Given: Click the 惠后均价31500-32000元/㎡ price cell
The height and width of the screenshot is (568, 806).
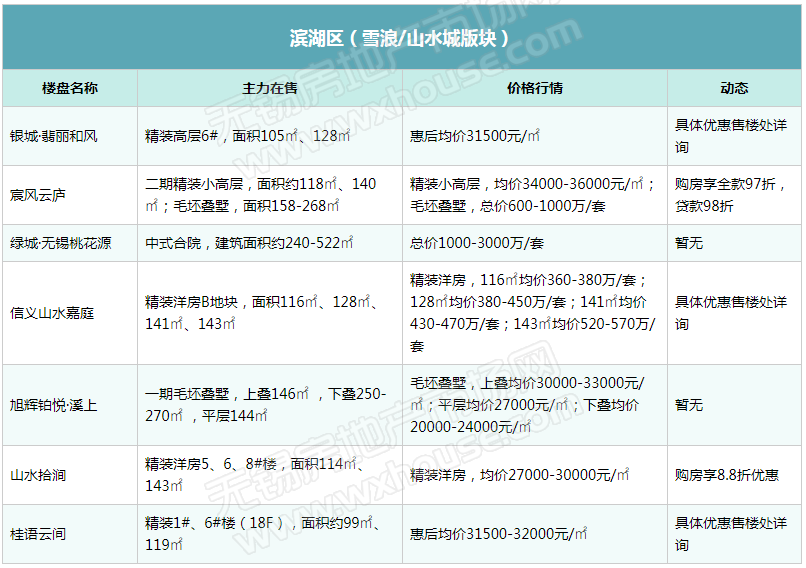Looking at the screenshot, I should (x=498, y=534).
